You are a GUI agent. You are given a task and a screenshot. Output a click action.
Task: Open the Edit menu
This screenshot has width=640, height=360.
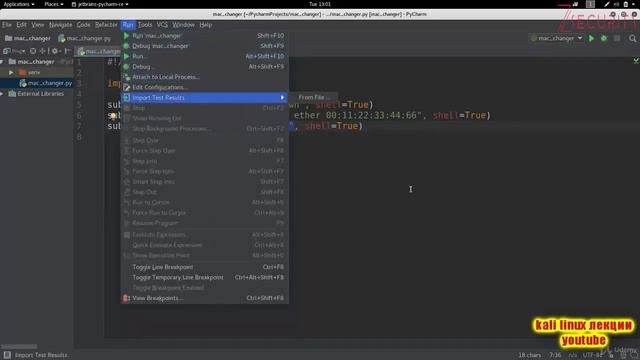coord(21,25)
